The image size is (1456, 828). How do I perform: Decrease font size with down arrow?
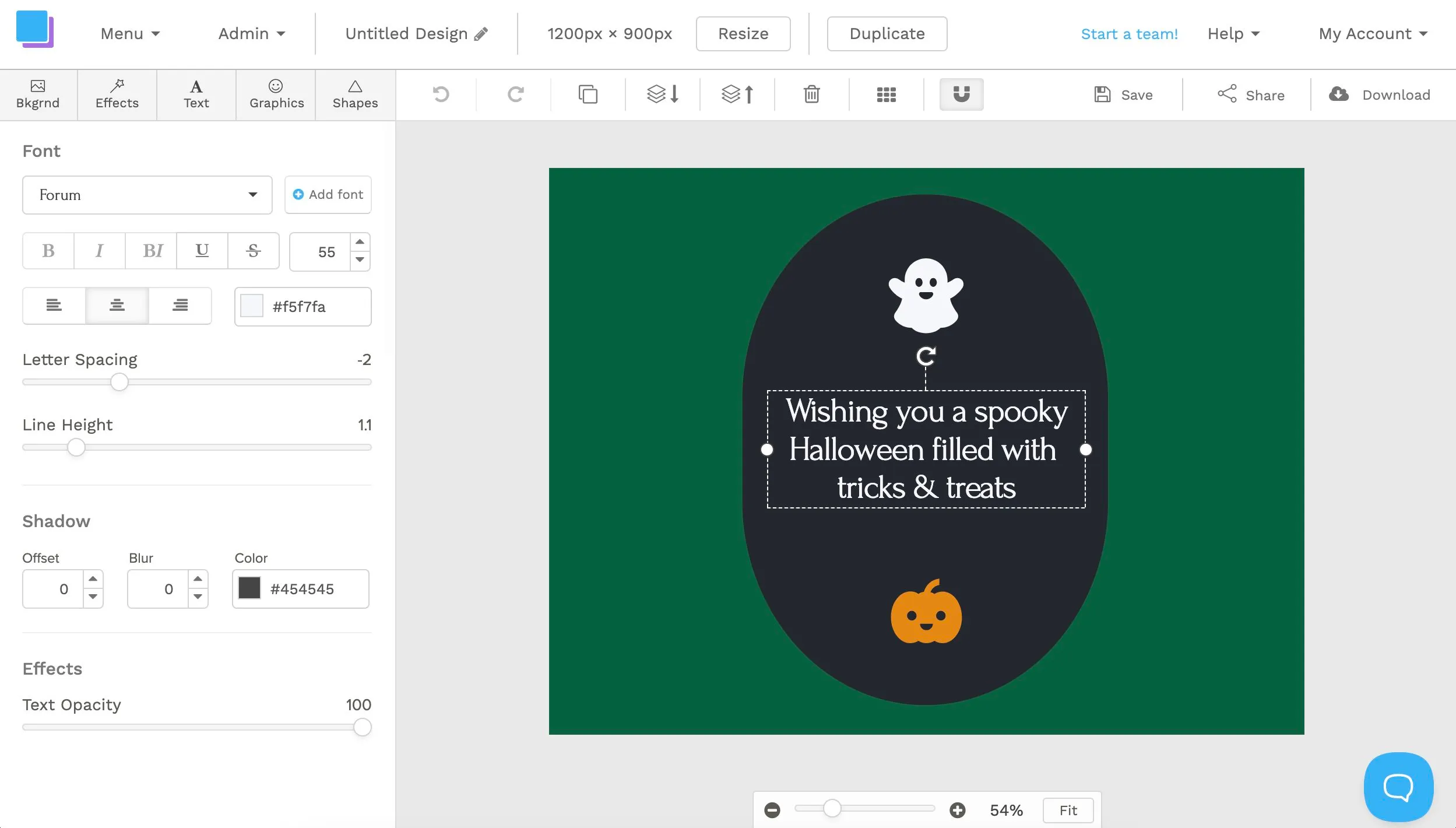[360, 260]
